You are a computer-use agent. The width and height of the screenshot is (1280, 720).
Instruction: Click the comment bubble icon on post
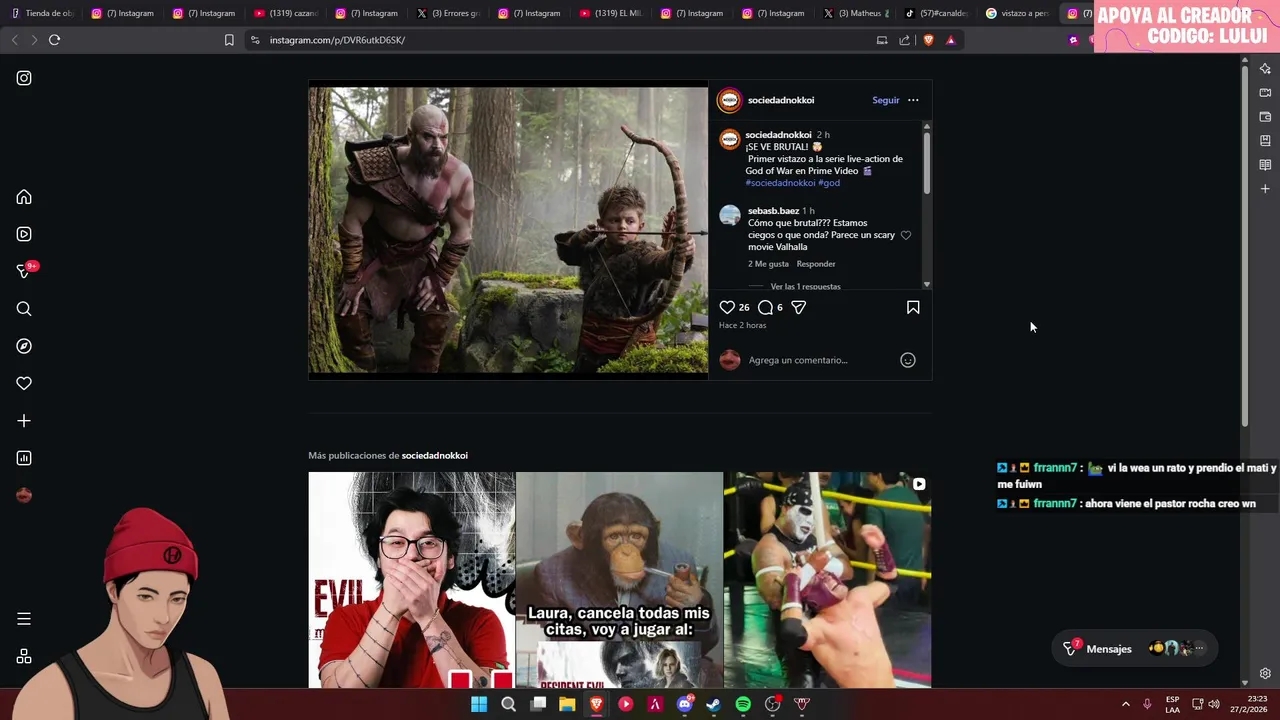(765, 307)
